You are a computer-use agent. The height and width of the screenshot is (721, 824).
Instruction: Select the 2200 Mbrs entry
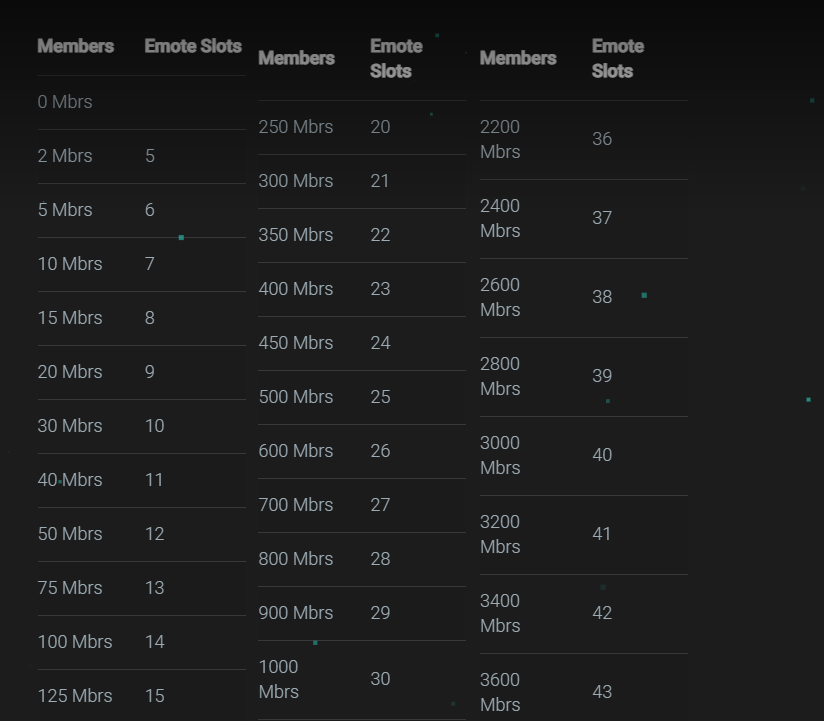tap(500, 139)
